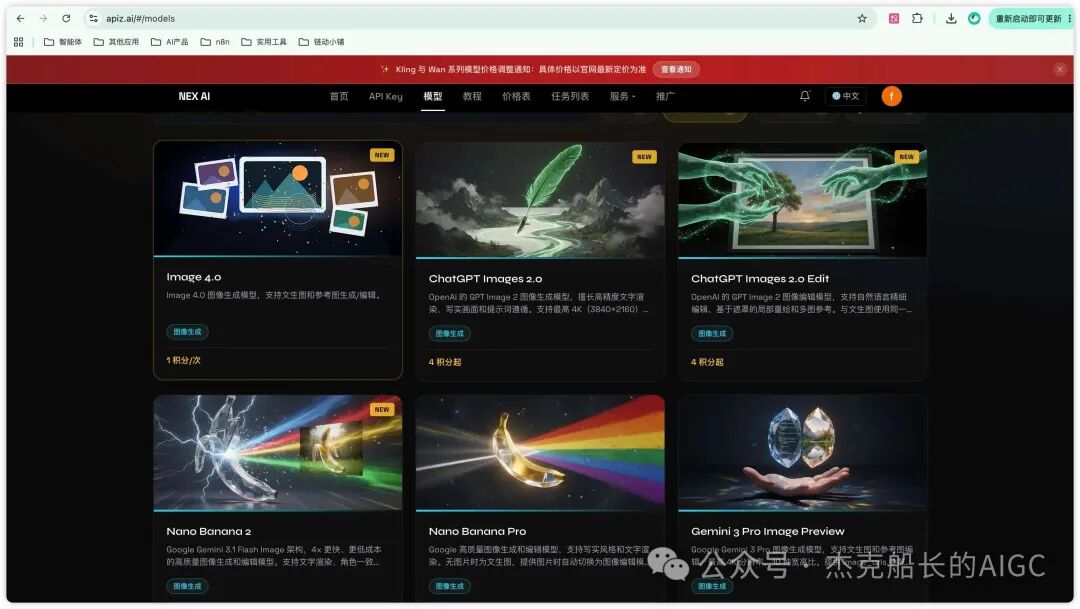Click the green circular profile icon in toolbar
The width and height of the screenshot is (1080, 609).
coord(974,19)
